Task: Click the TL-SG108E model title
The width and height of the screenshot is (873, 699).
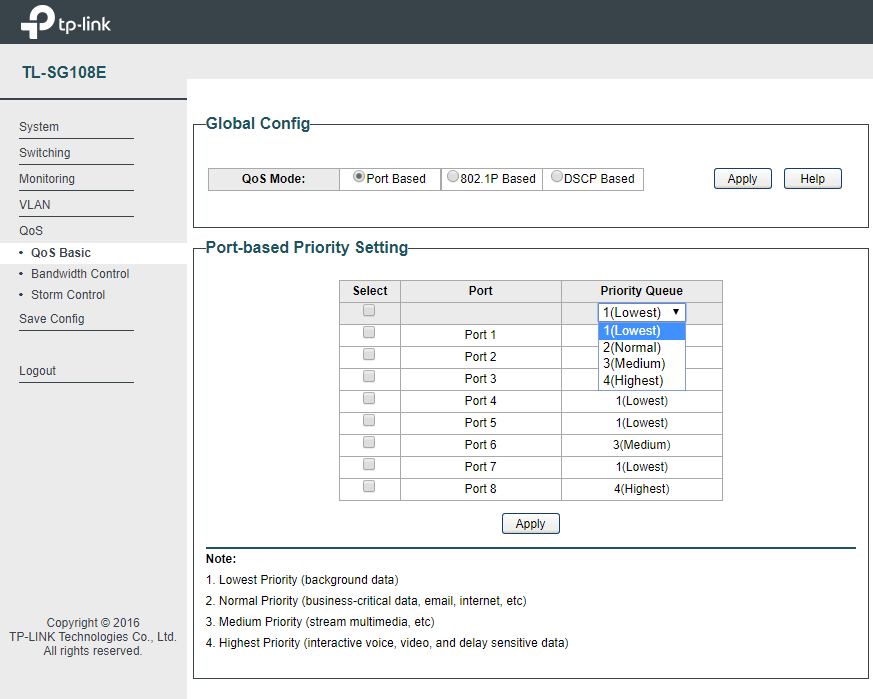Action: [x=64, y=72]
